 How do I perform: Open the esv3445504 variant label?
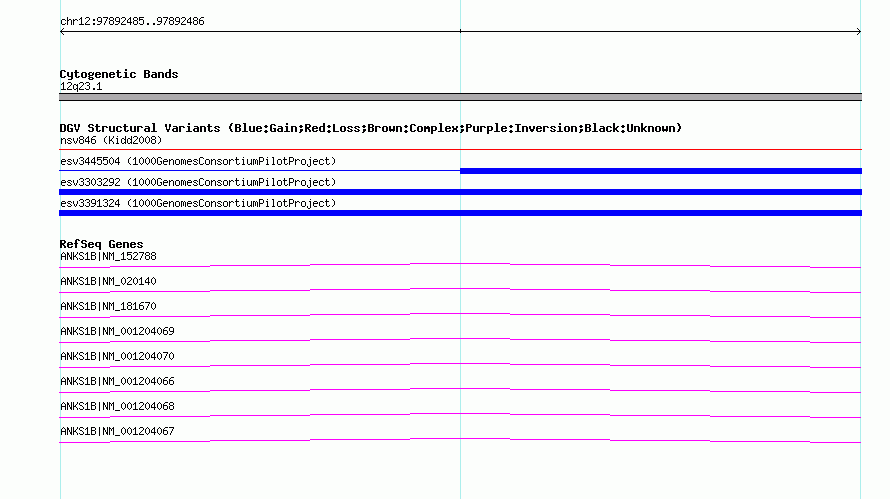(198, 161)
